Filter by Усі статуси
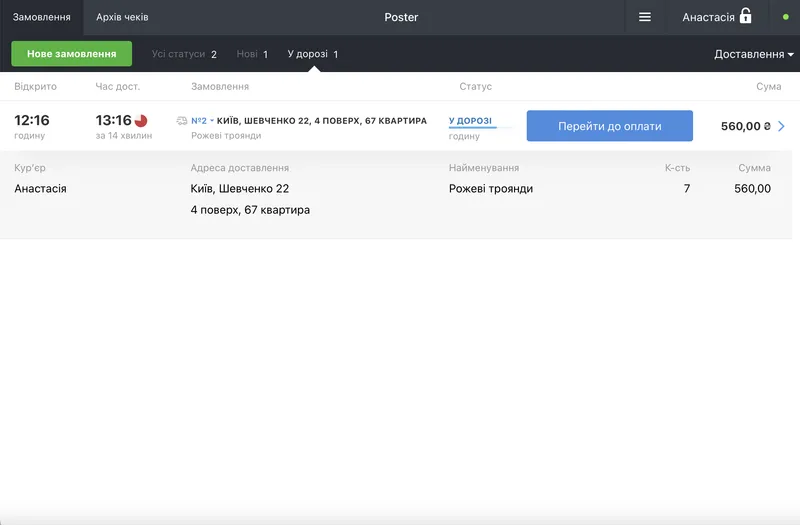800x525 pixels. coord(184,54)
